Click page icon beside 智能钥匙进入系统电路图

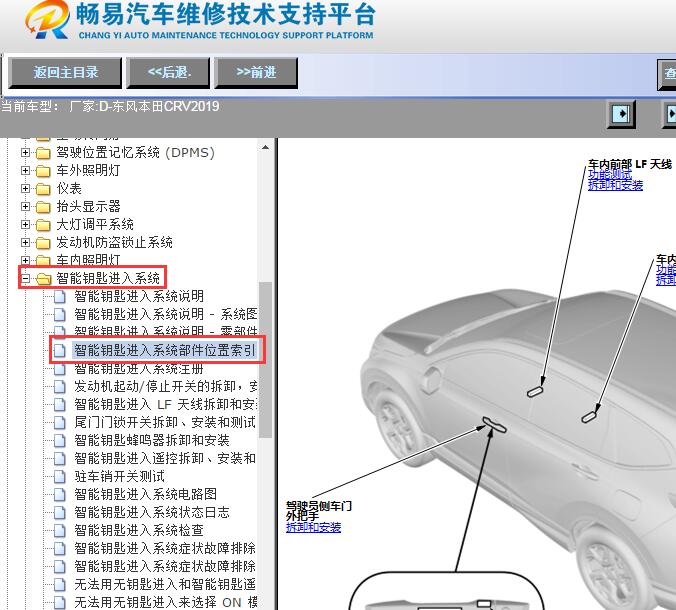(x=59, y=494)
